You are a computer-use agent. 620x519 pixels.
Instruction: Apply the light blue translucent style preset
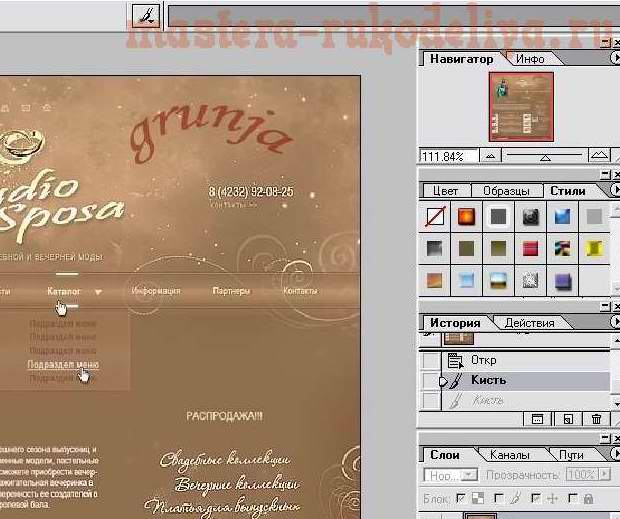pyautogui.click(x=466, y=281)
